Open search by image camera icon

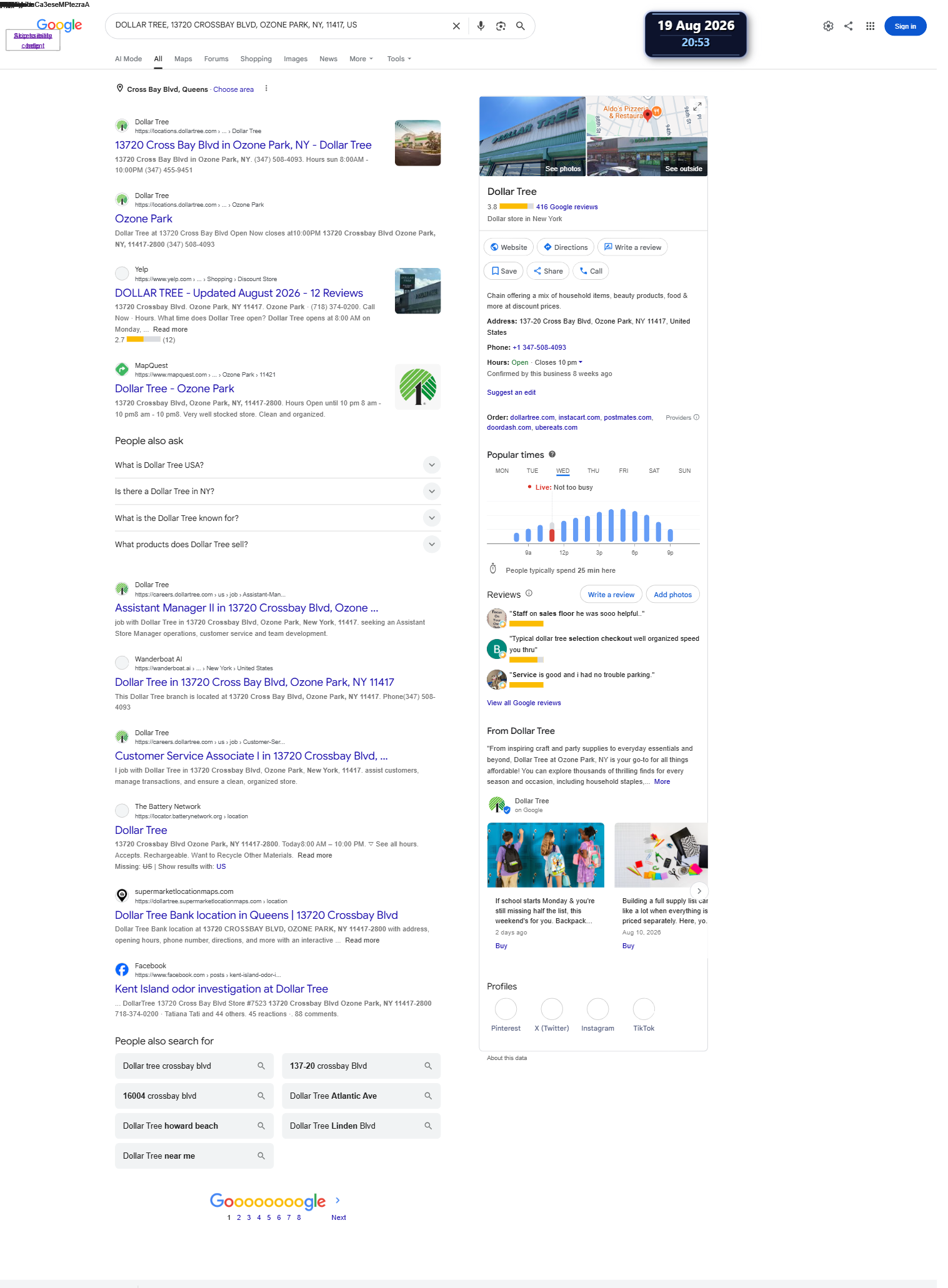click(501, 26)
